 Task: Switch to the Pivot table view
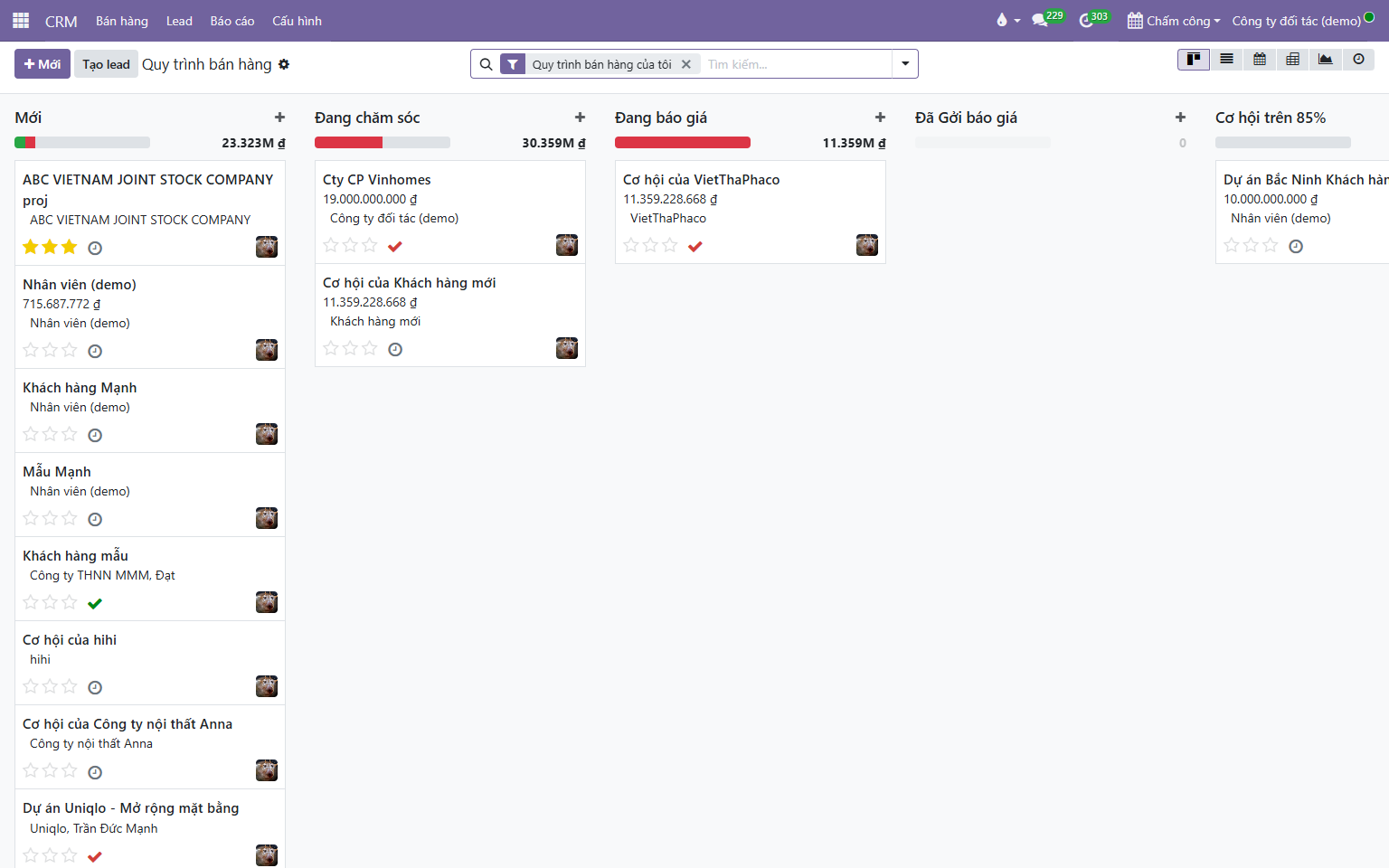[x=1292, y=60]
